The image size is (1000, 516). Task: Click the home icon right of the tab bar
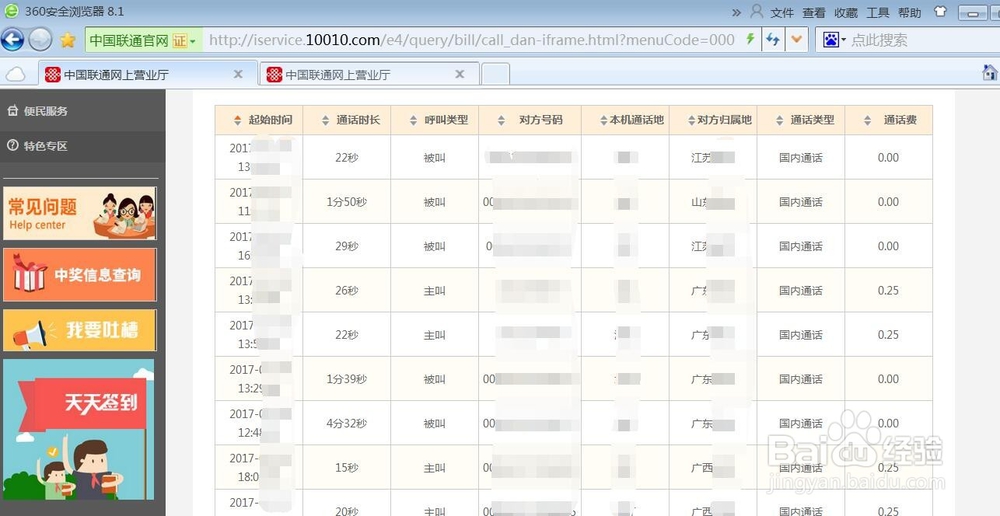tap(990, 72)
